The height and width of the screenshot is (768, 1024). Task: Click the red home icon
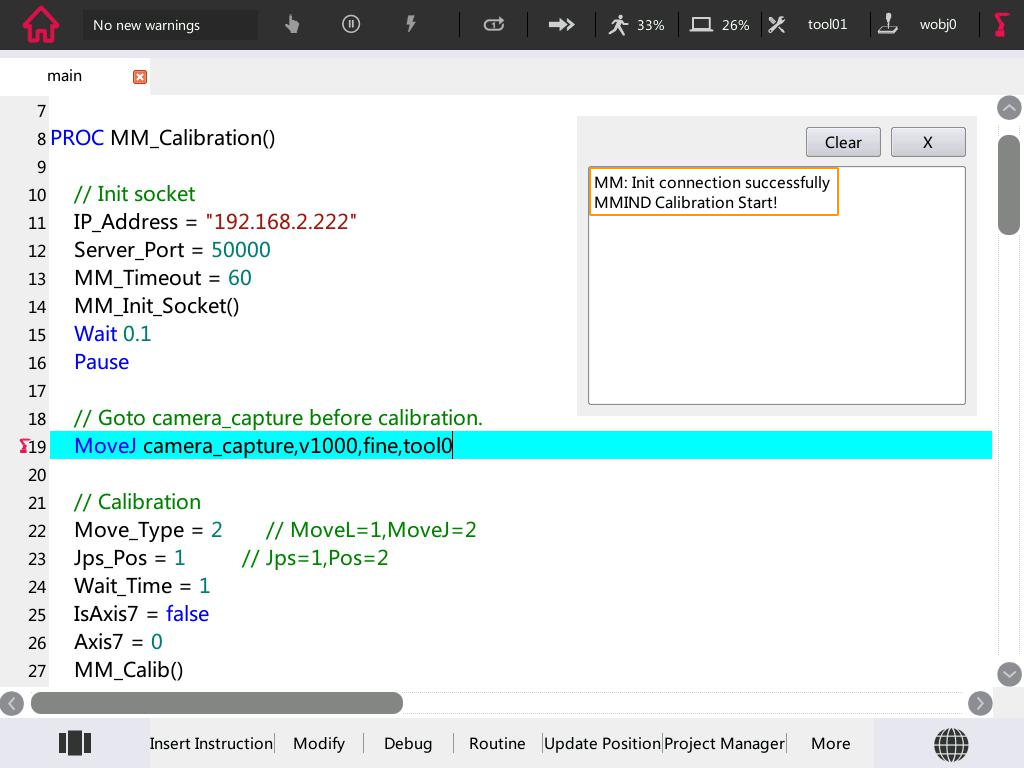click(x=39, y=24)
